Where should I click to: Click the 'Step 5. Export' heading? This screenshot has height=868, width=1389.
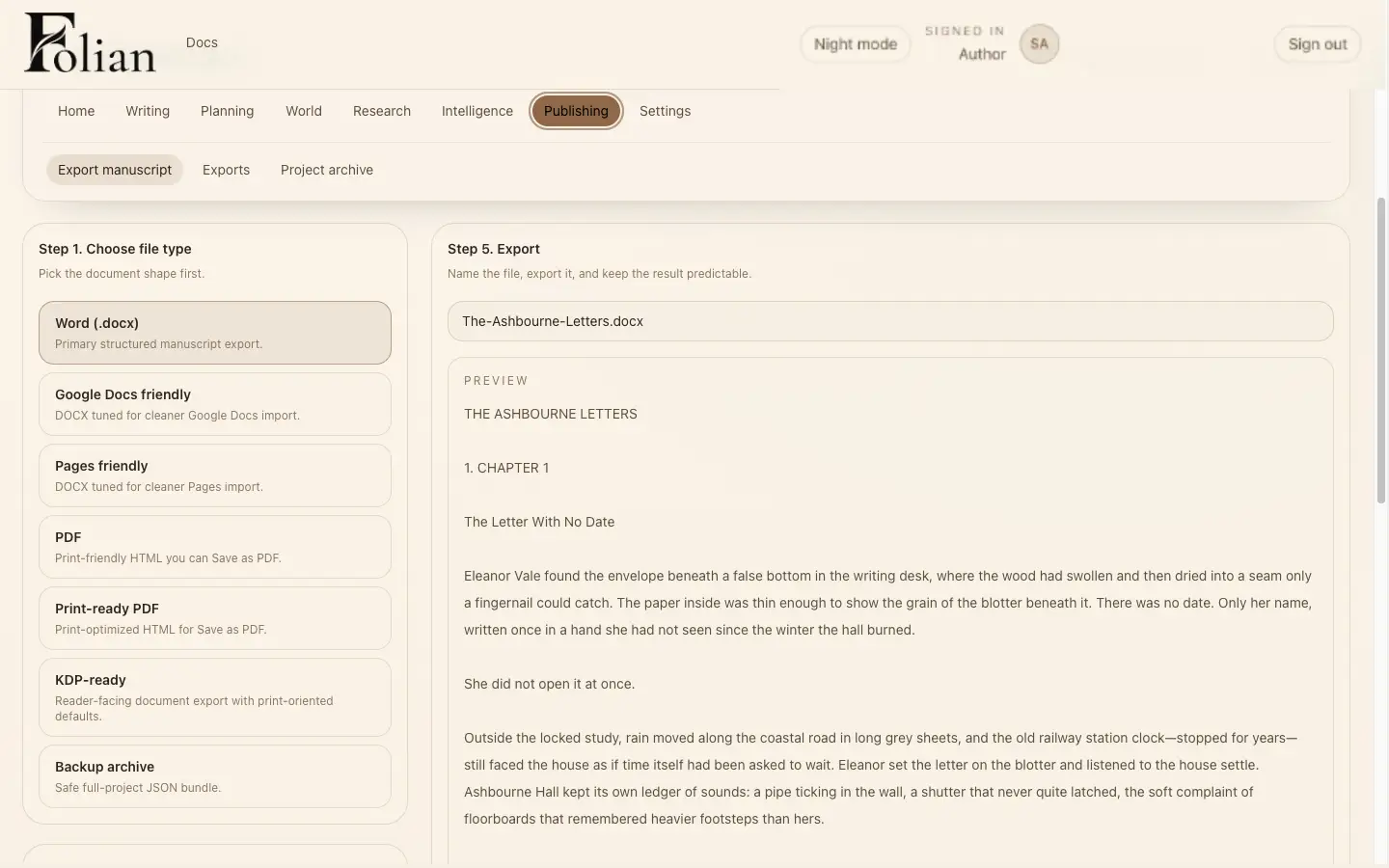(494, 249)
